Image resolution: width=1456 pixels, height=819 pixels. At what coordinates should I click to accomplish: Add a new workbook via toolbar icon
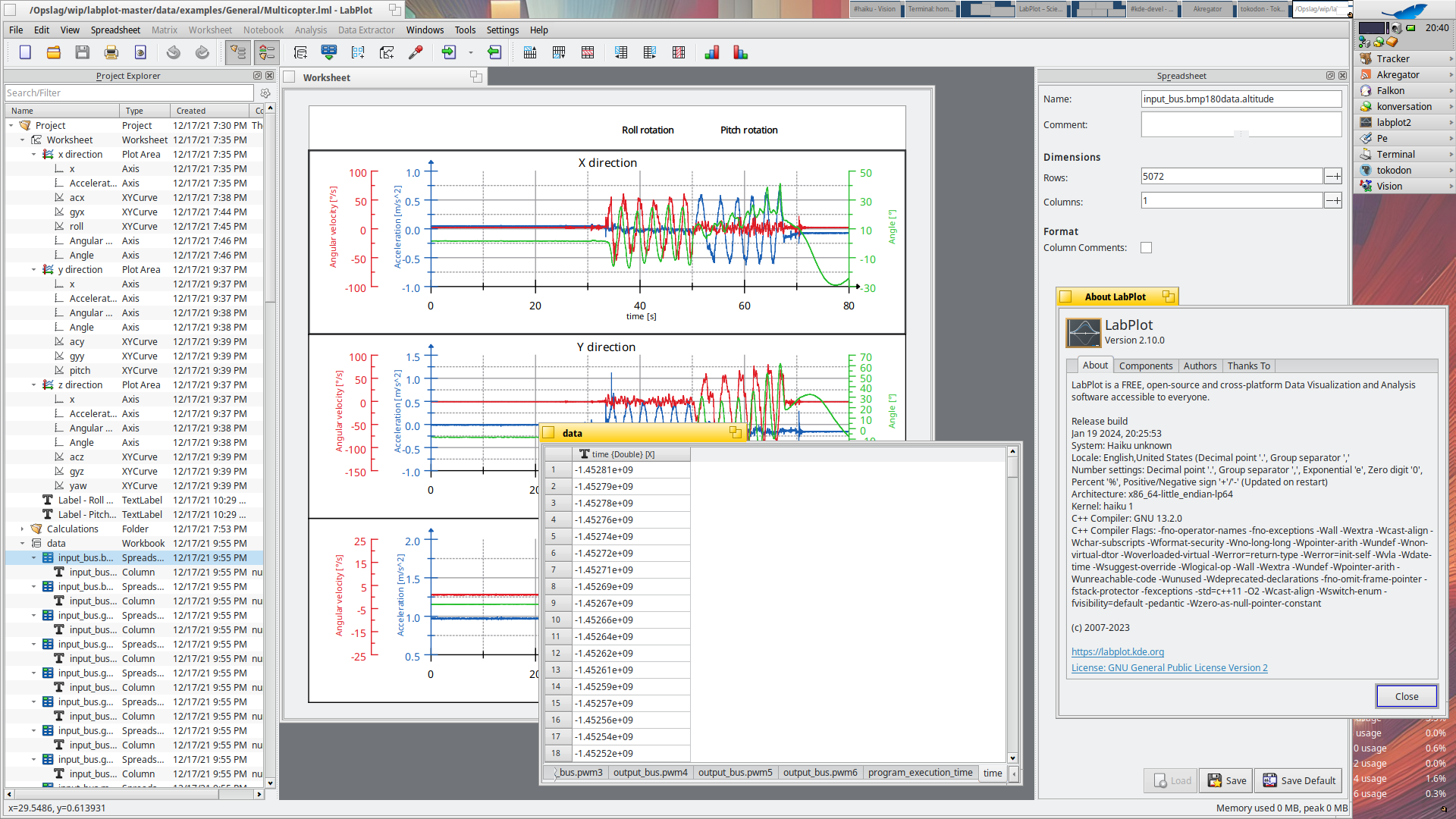pyautogui.click(x=300, y=52)
